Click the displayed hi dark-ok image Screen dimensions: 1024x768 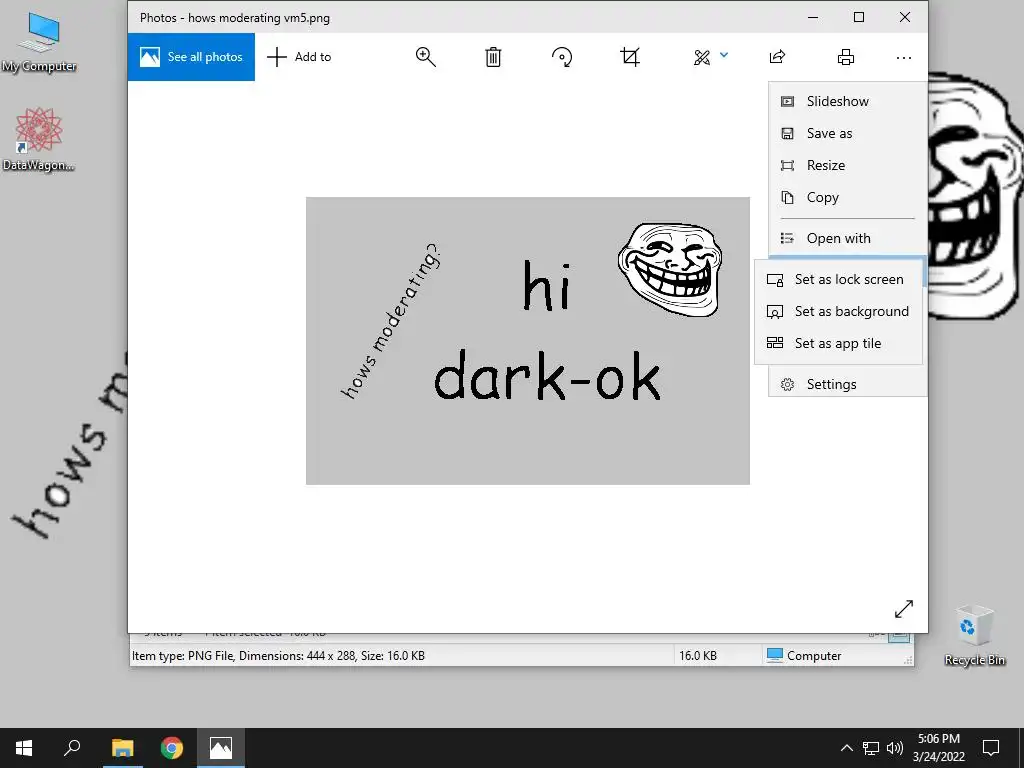[x=528, y=341]
